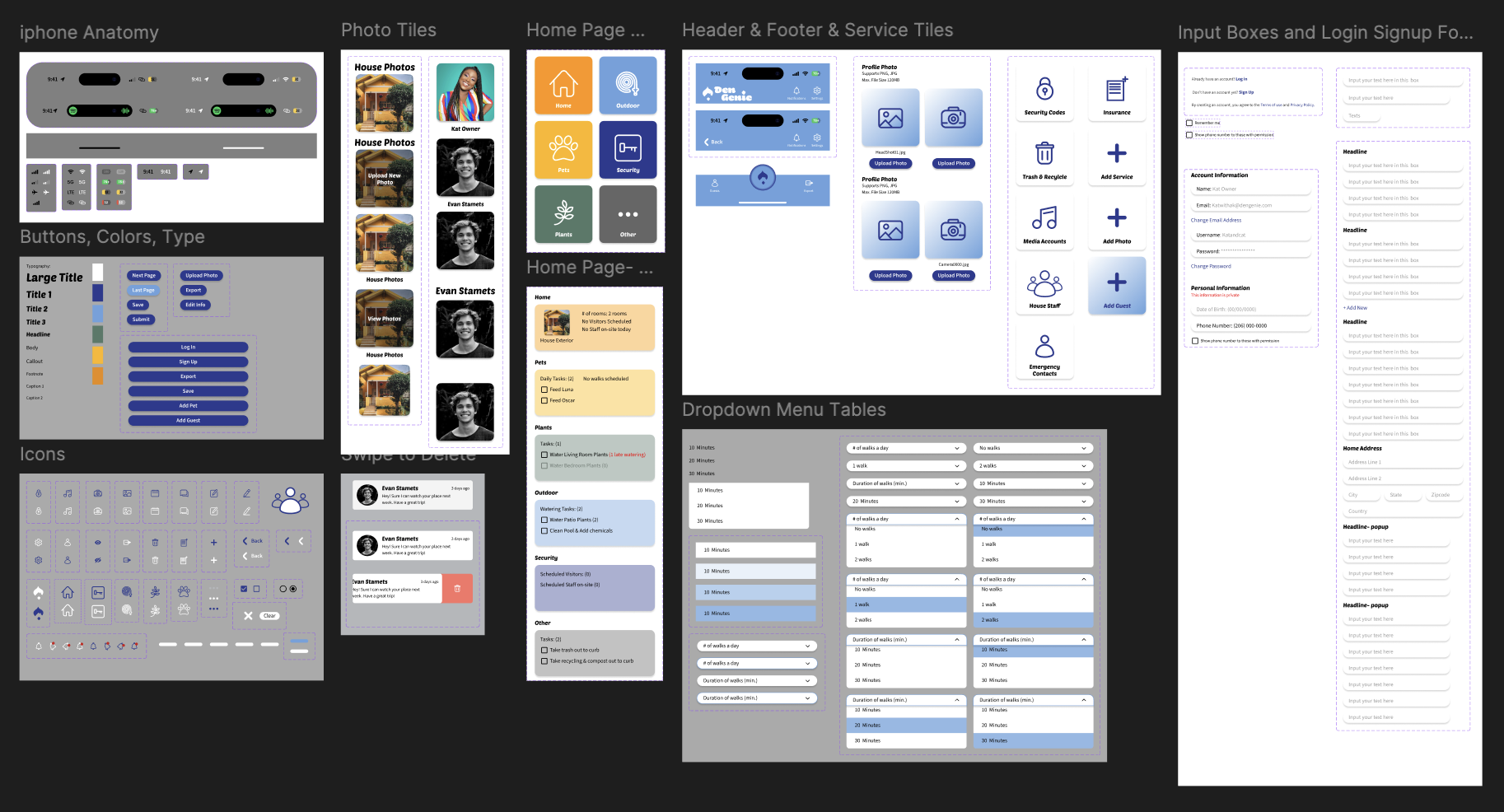The image size is (1504, 812).
Task: Open the collapsed '1 walk' dropdown
Action: 906,465
